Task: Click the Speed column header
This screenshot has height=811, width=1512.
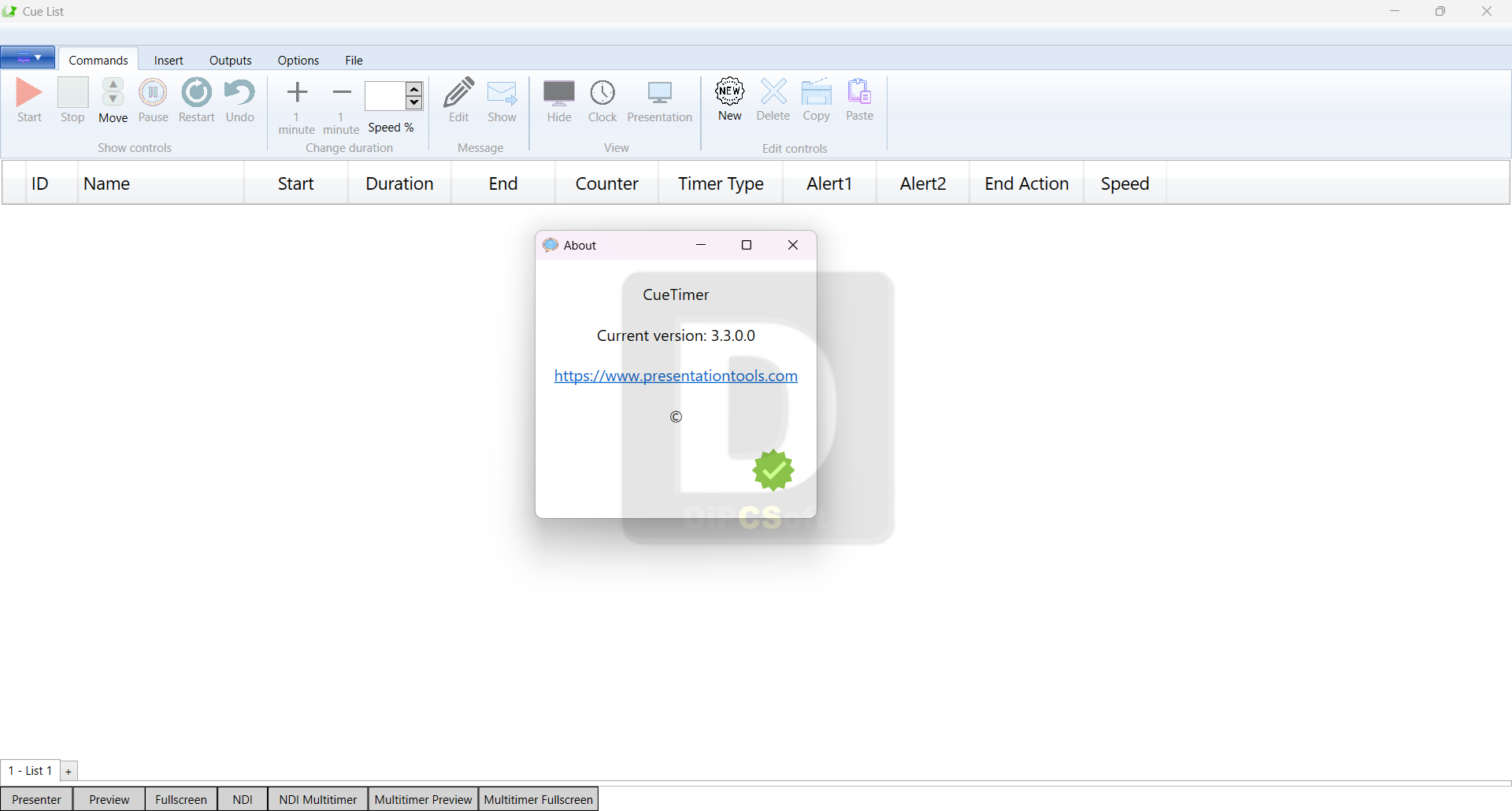Action: point(1125,183)
